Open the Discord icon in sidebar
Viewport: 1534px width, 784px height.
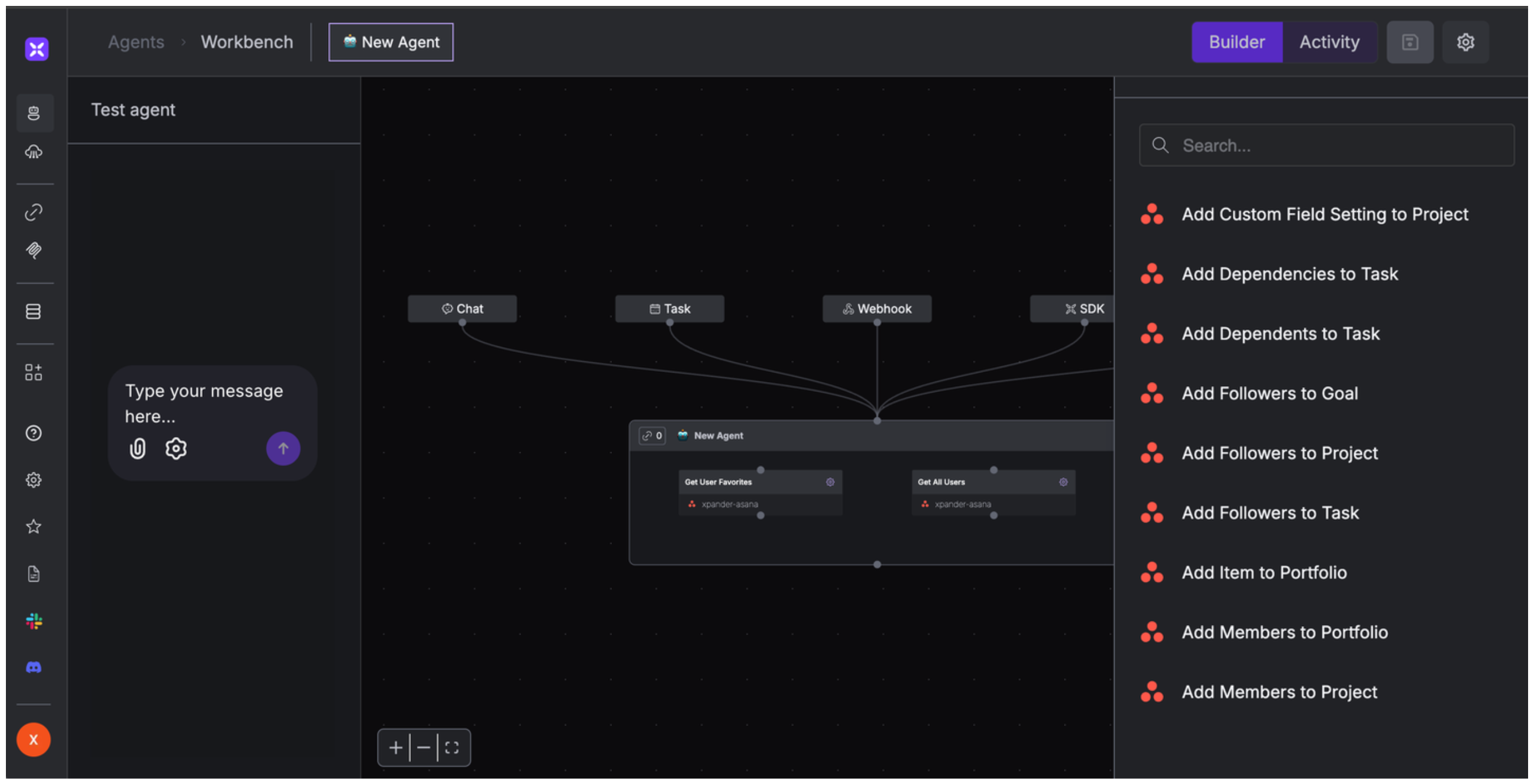tap(34, 668)
